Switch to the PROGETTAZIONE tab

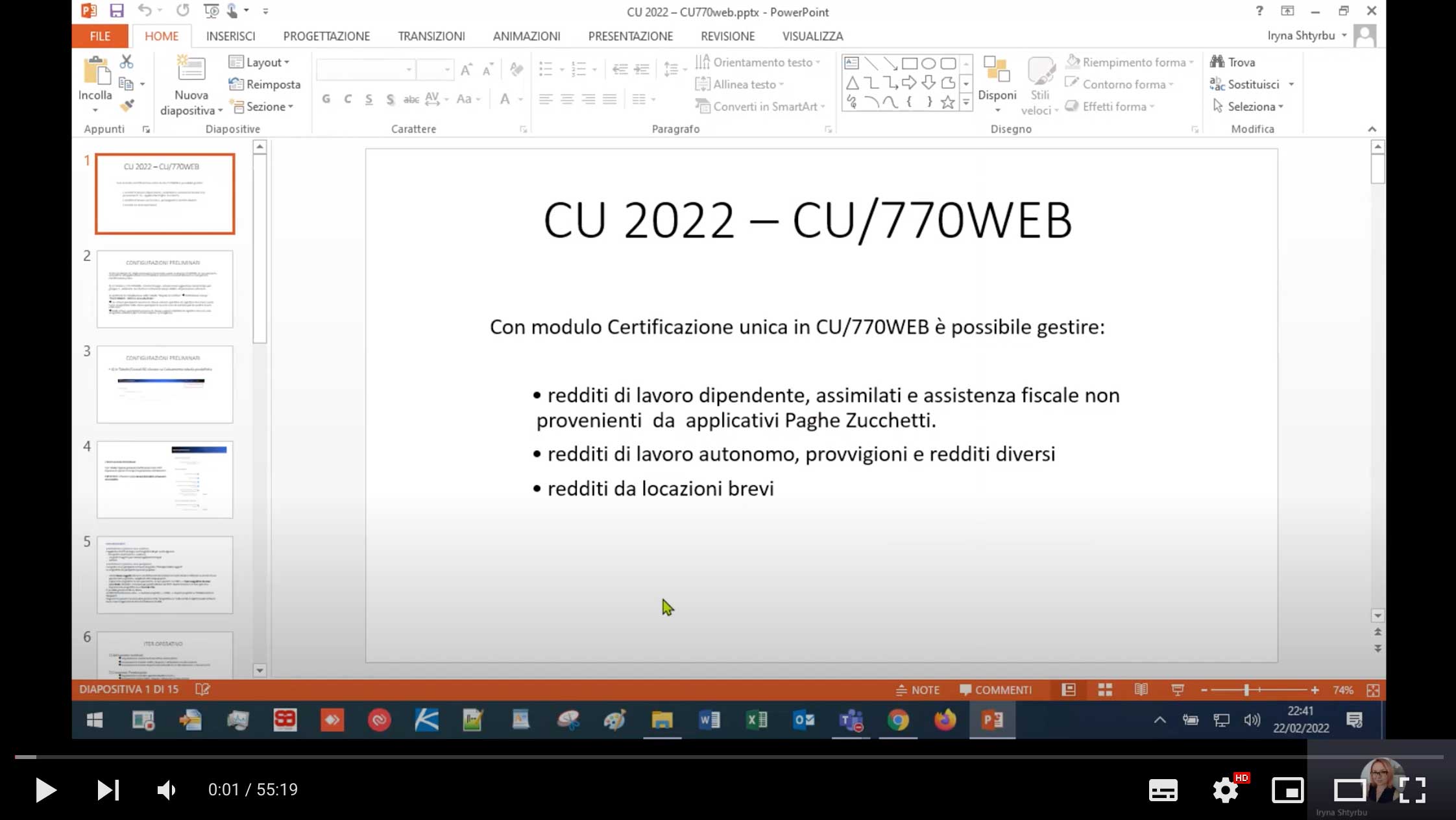tap(326, 36)
